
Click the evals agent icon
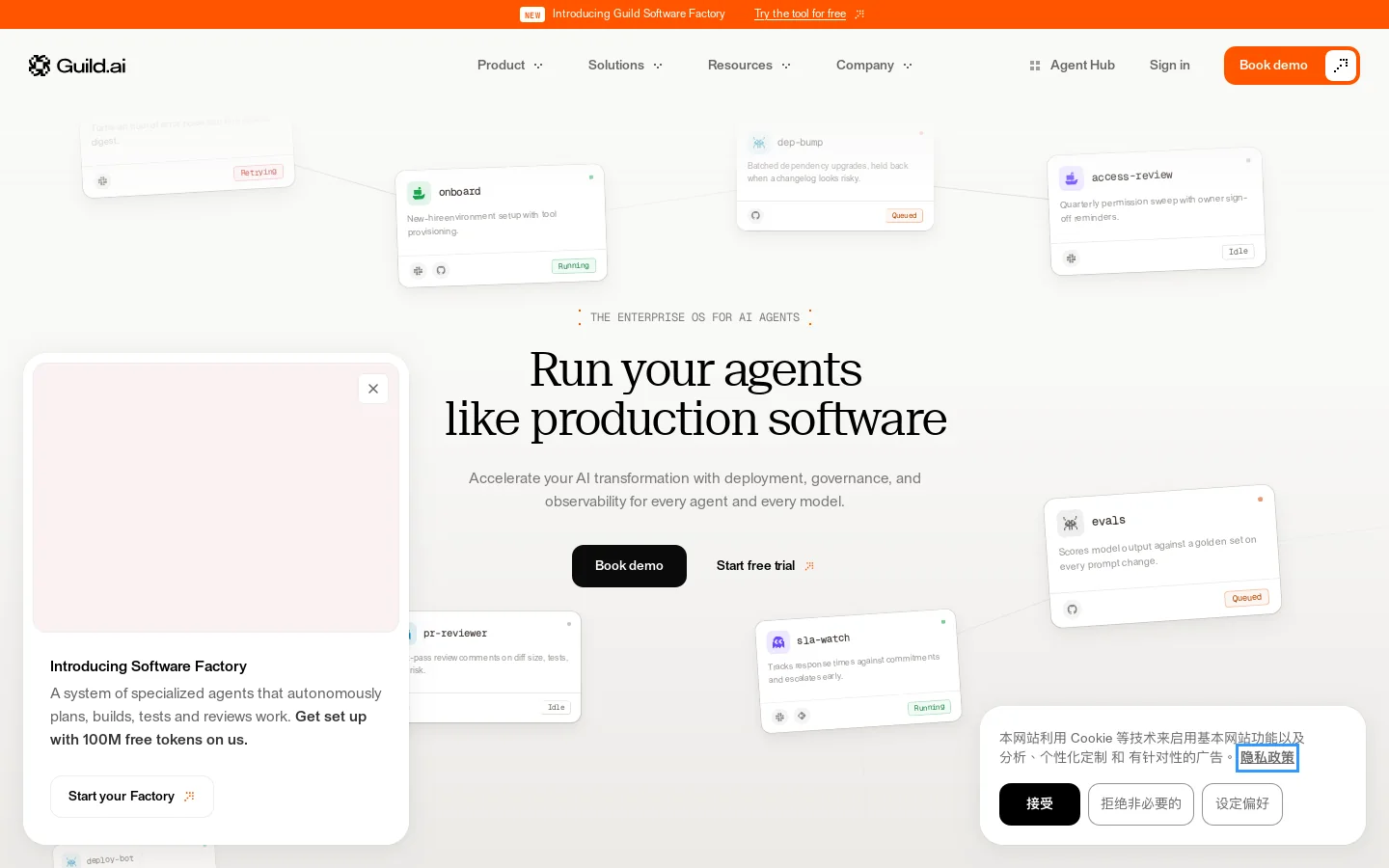tap(1071, 523)
